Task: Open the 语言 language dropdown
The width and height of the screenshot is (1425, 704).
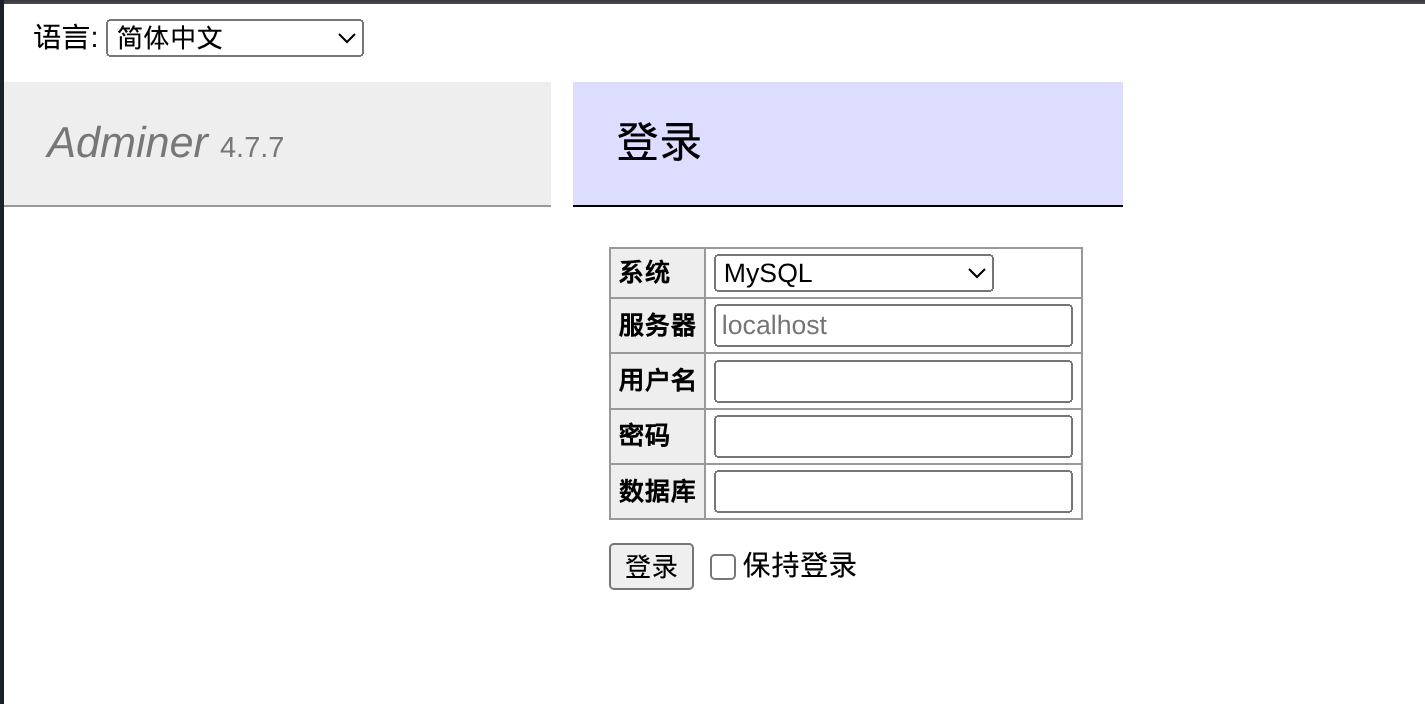Action: pyautogui.click(x=234, y=39)
